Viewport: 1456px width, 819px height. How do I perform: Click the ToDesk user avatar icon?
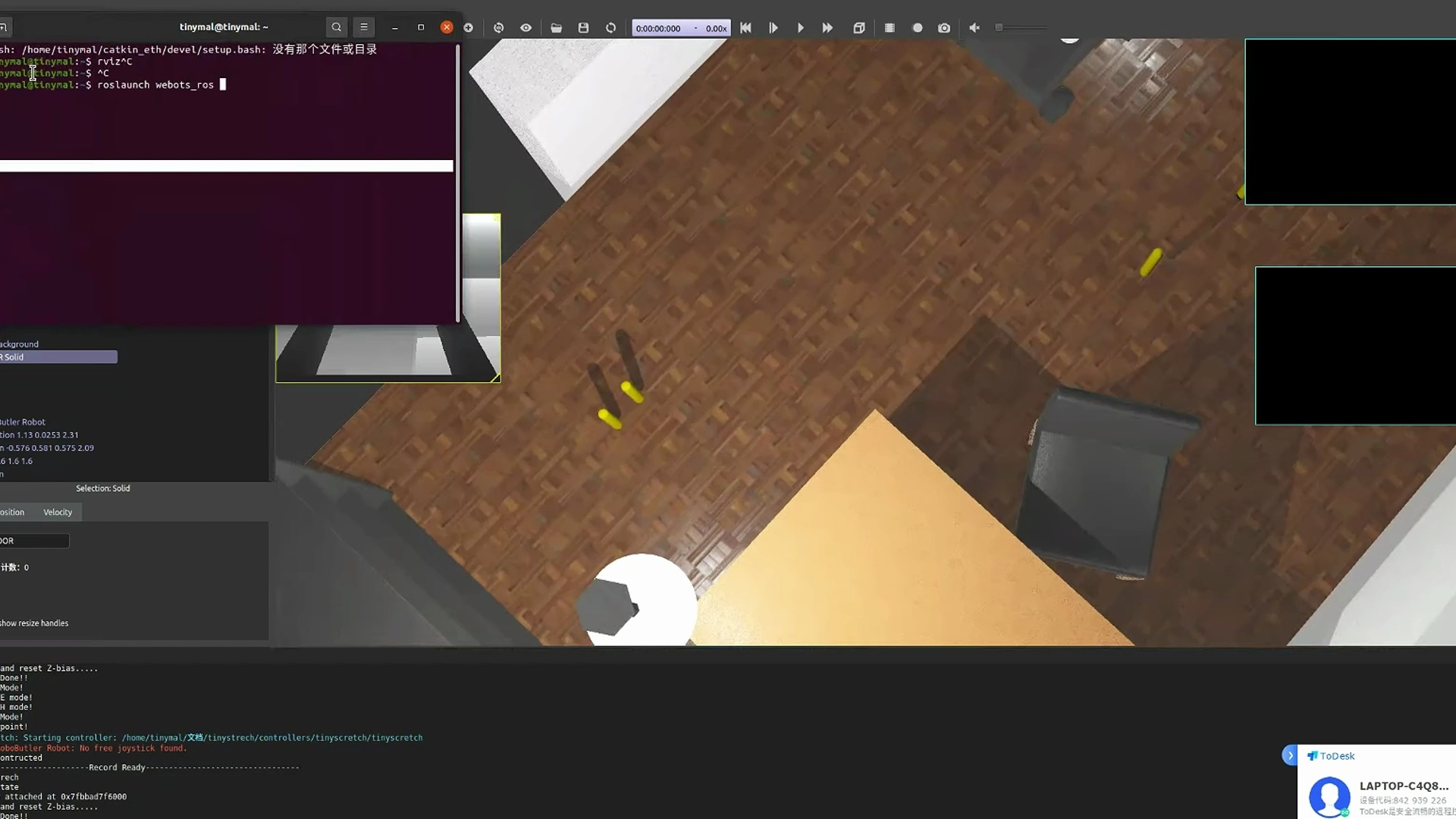(1329, 796)
